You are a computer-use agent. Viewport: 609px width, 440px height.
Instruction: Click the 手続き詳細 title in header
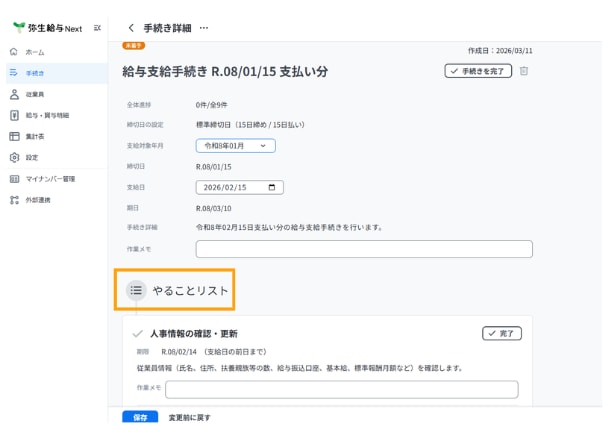click(x=167, y=28)
